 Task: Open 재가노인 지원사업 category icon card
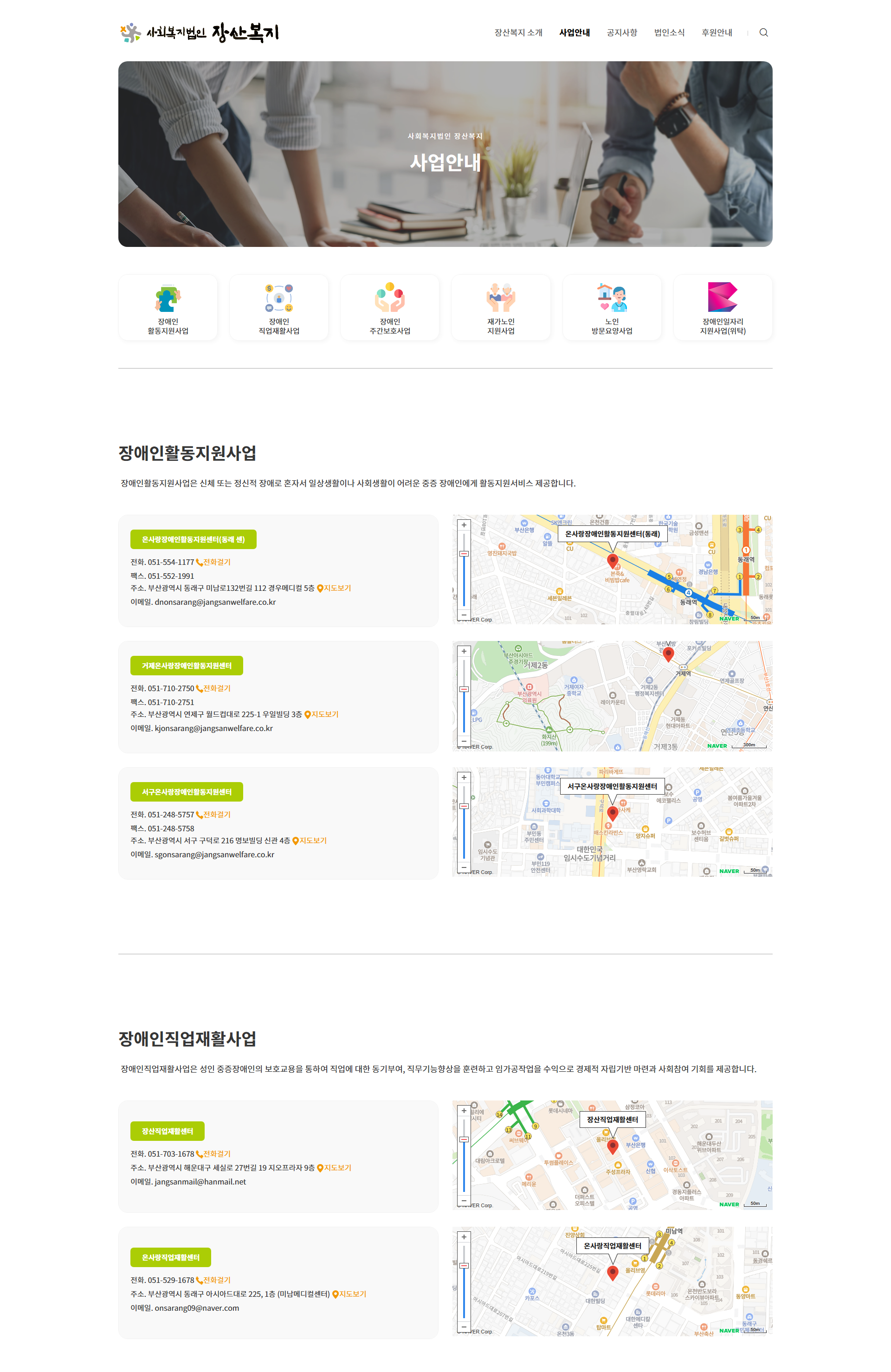pyautogui.click(x=500, y=308)
